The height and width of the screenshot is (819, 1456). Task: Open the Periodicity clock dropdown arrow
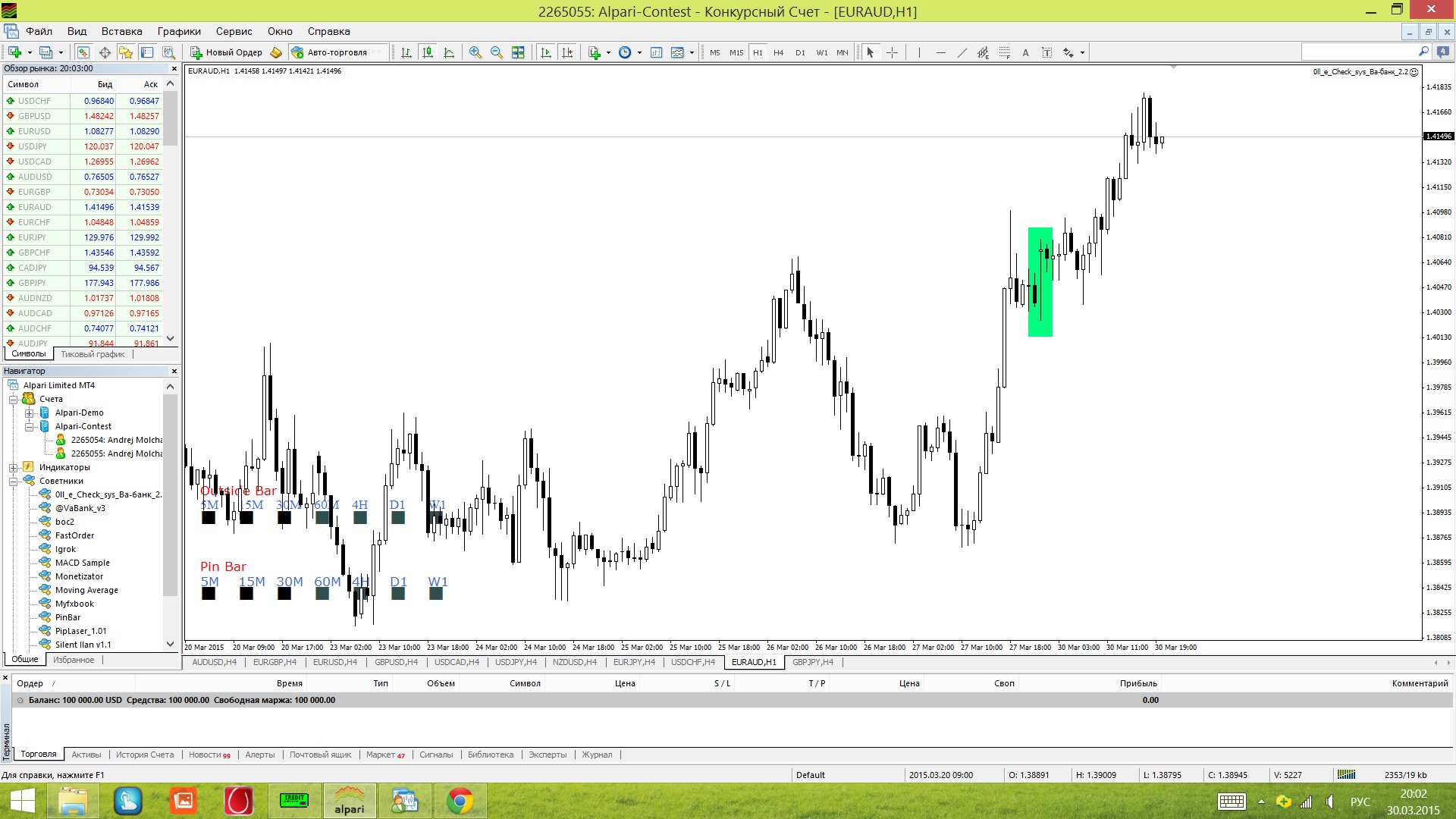pos(640,52)
